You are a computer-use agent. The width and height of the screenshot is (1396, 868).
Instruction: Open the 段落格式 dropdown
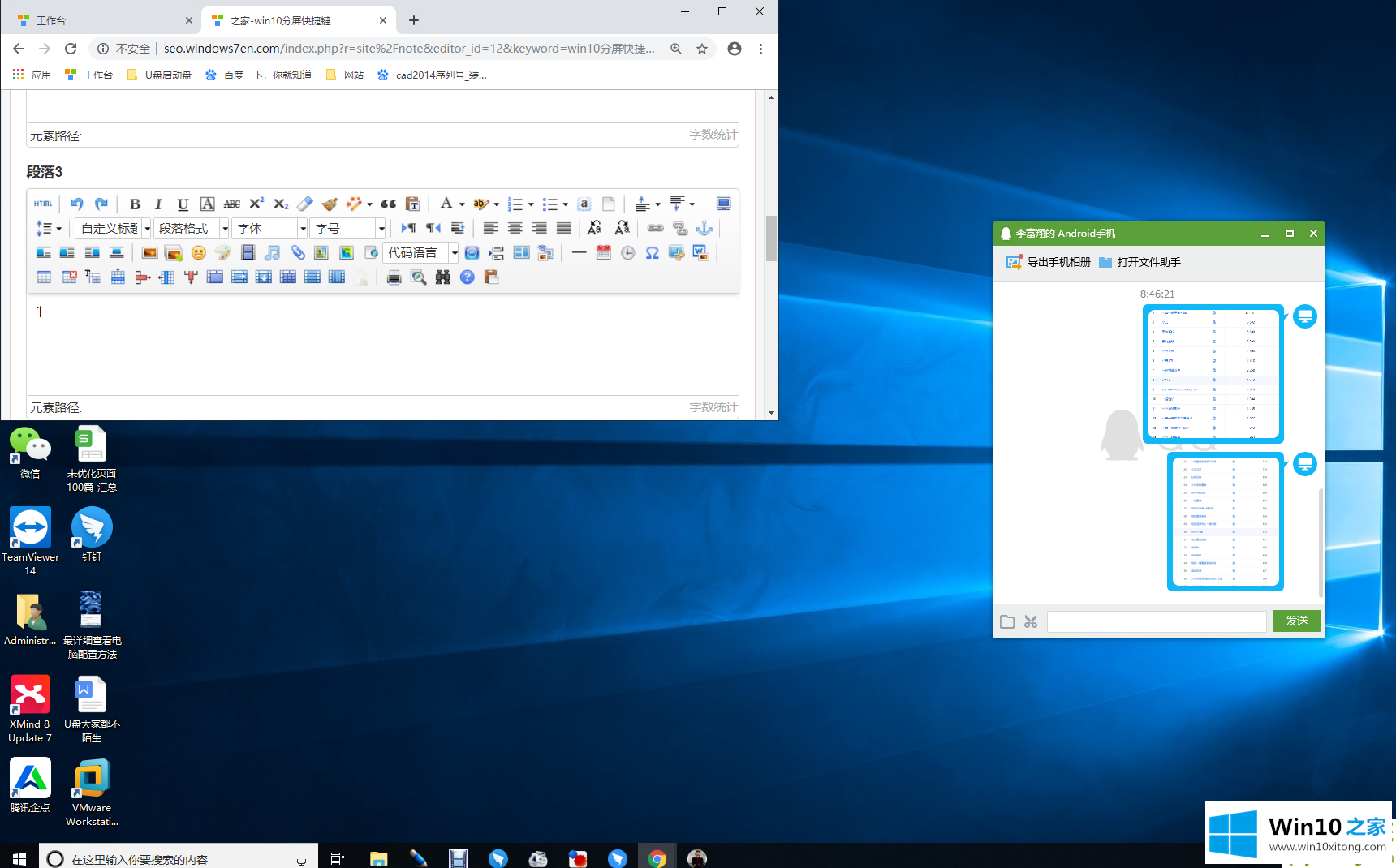pos(192,229)
